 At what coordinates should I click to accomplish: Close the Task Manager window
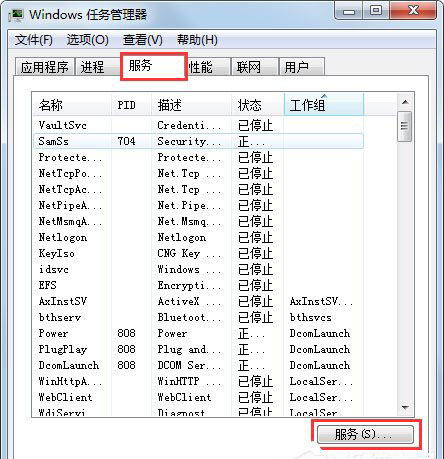click(x=413, y=12)
